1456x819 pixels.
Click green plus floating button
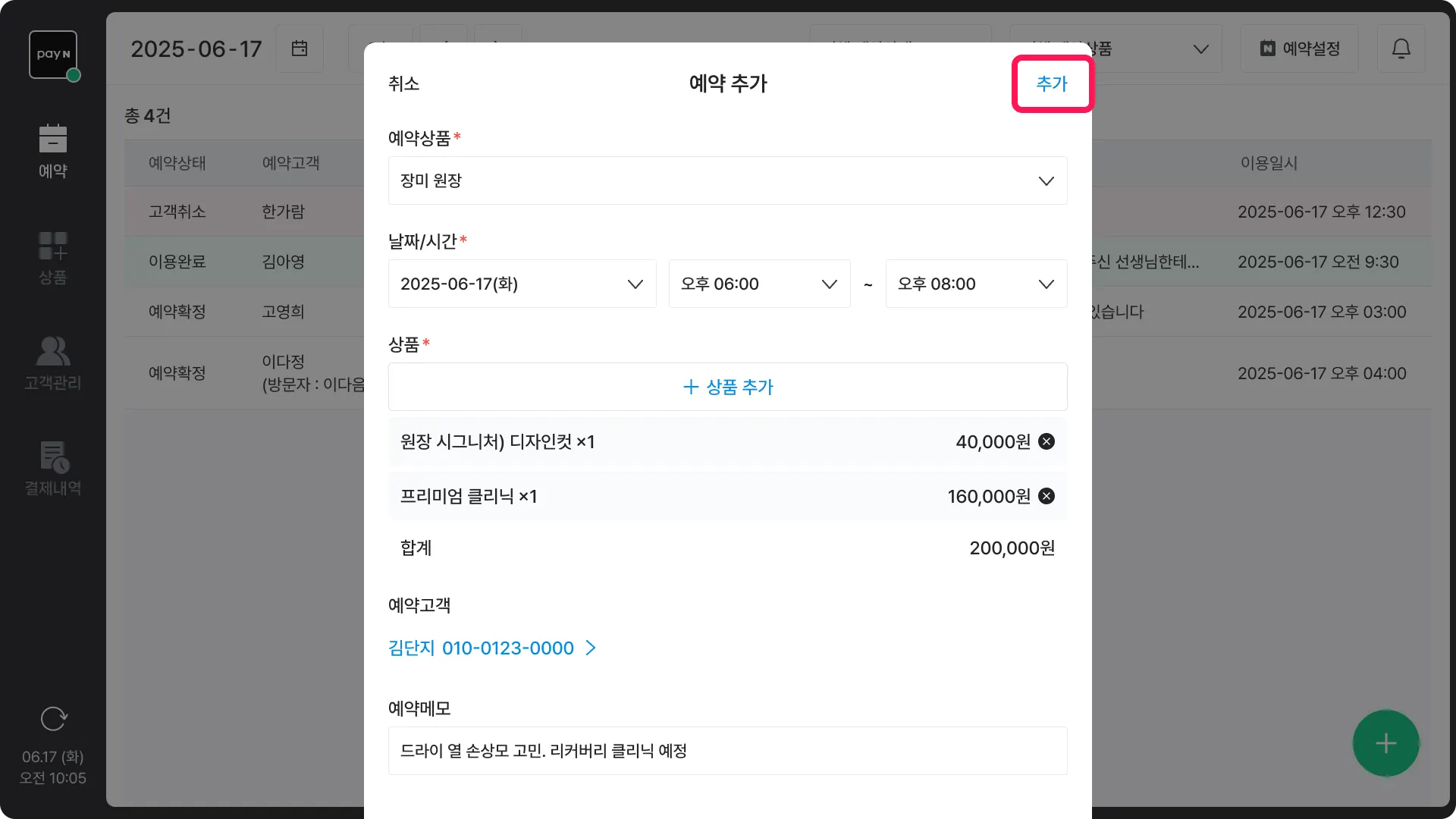tap(1385, 743)
